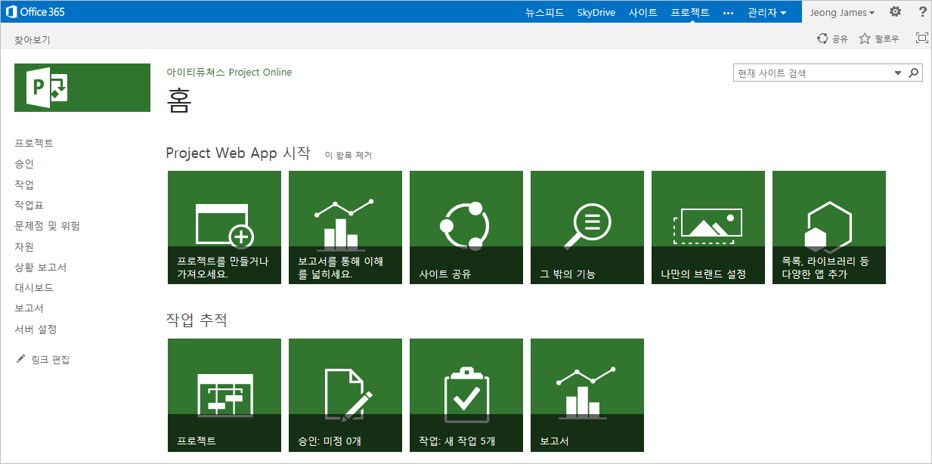The height and width of the screenshot is (464, 932).
Task: Follow this site using the 팔로우 star
Action: (x=879, y=38)
